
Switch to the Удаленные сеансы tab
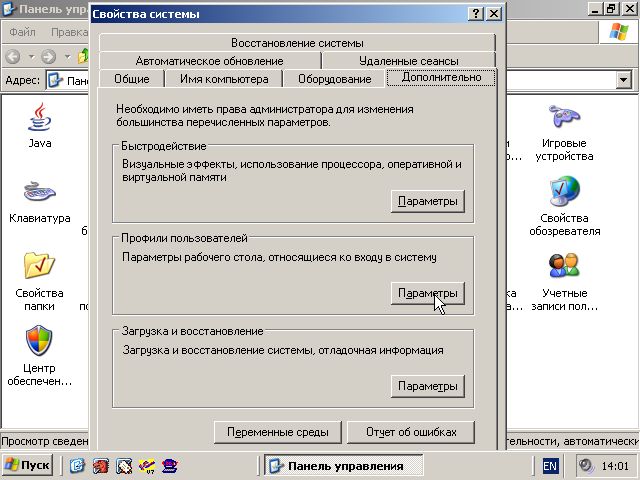click(x=409, y=61)
